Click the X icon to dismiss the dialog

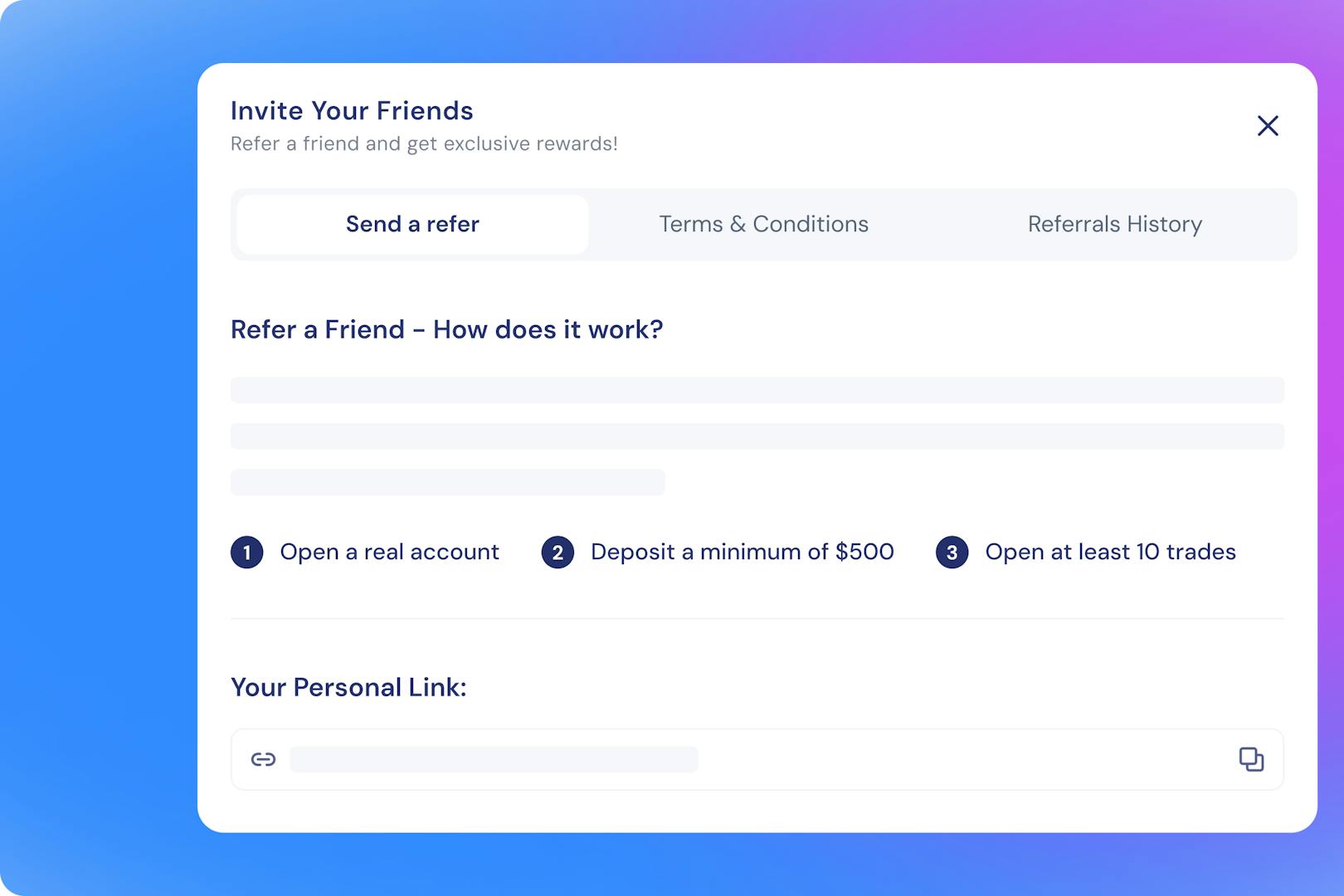(1267, 126)
